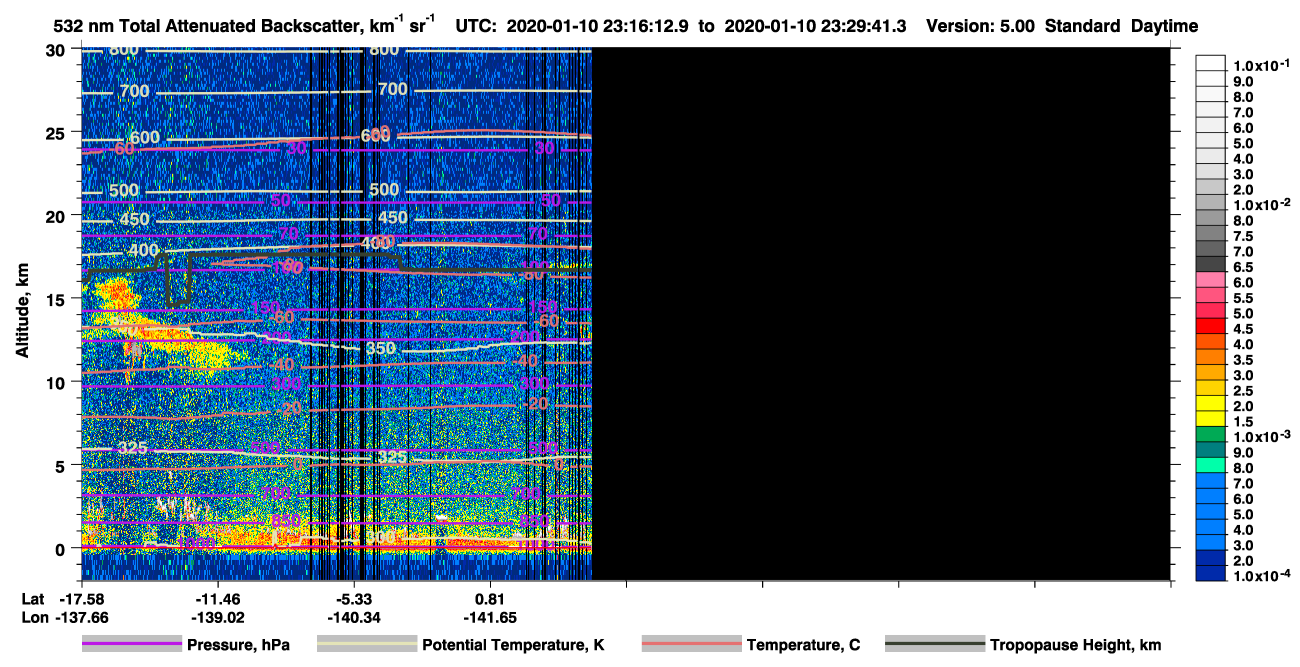Screen dimensions: 1300x667
Task: Select the 'Potential Temperature, K' legend label
Action: (x=513, y=645)
